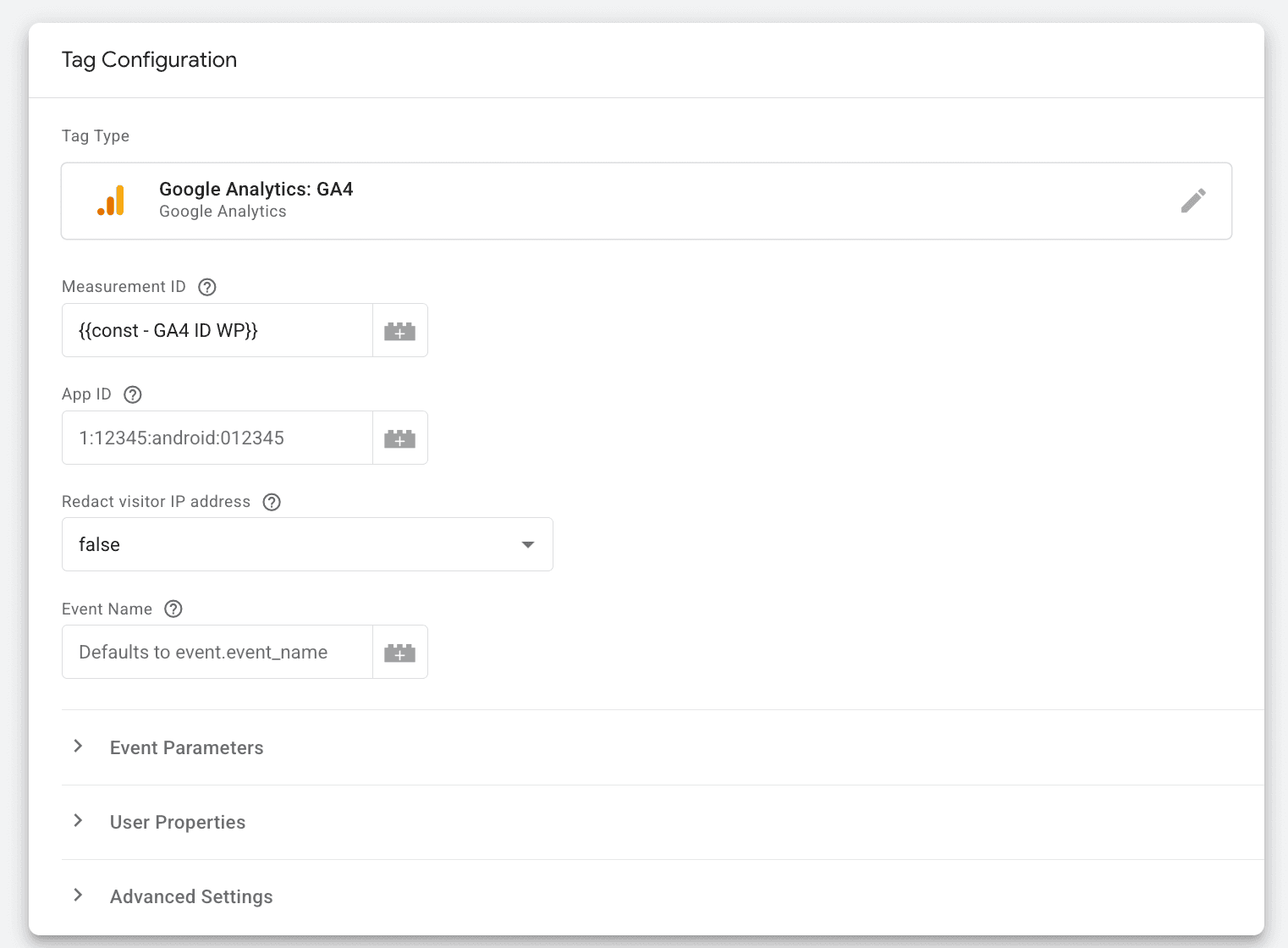Click into the App ID input field
Image resolution: width=1288 pixels, height=948 pixels.
pos(217,438)
